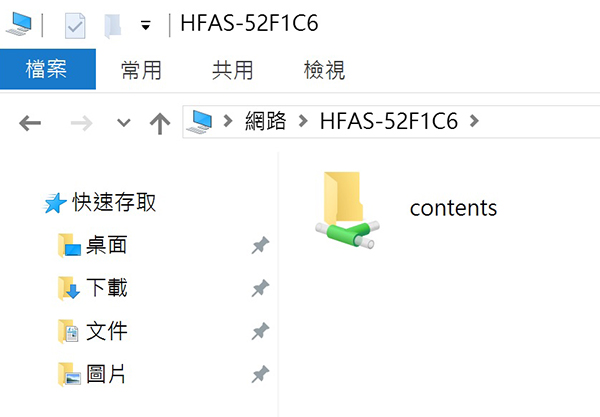Open the Customize Quick Access Toolbar dropdown arrow

[x=145, y=26]
